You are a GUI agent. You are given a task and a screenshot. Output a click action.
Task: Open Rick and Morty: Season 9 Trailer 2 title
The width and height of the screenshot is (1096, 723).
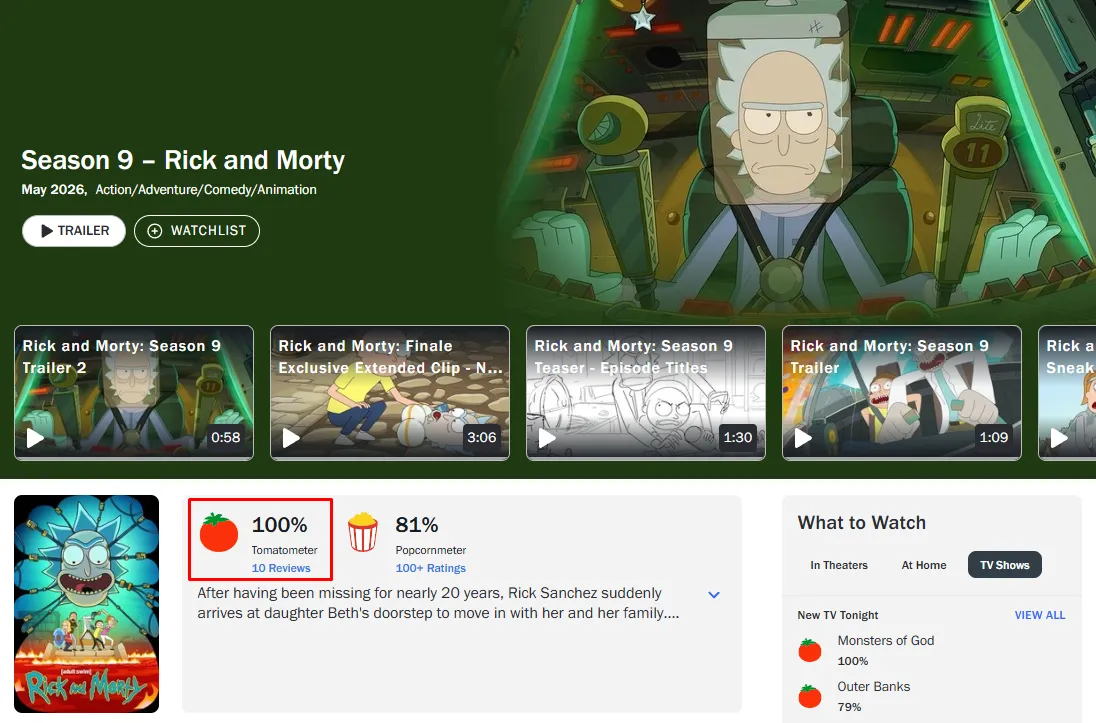click(122, 357)
